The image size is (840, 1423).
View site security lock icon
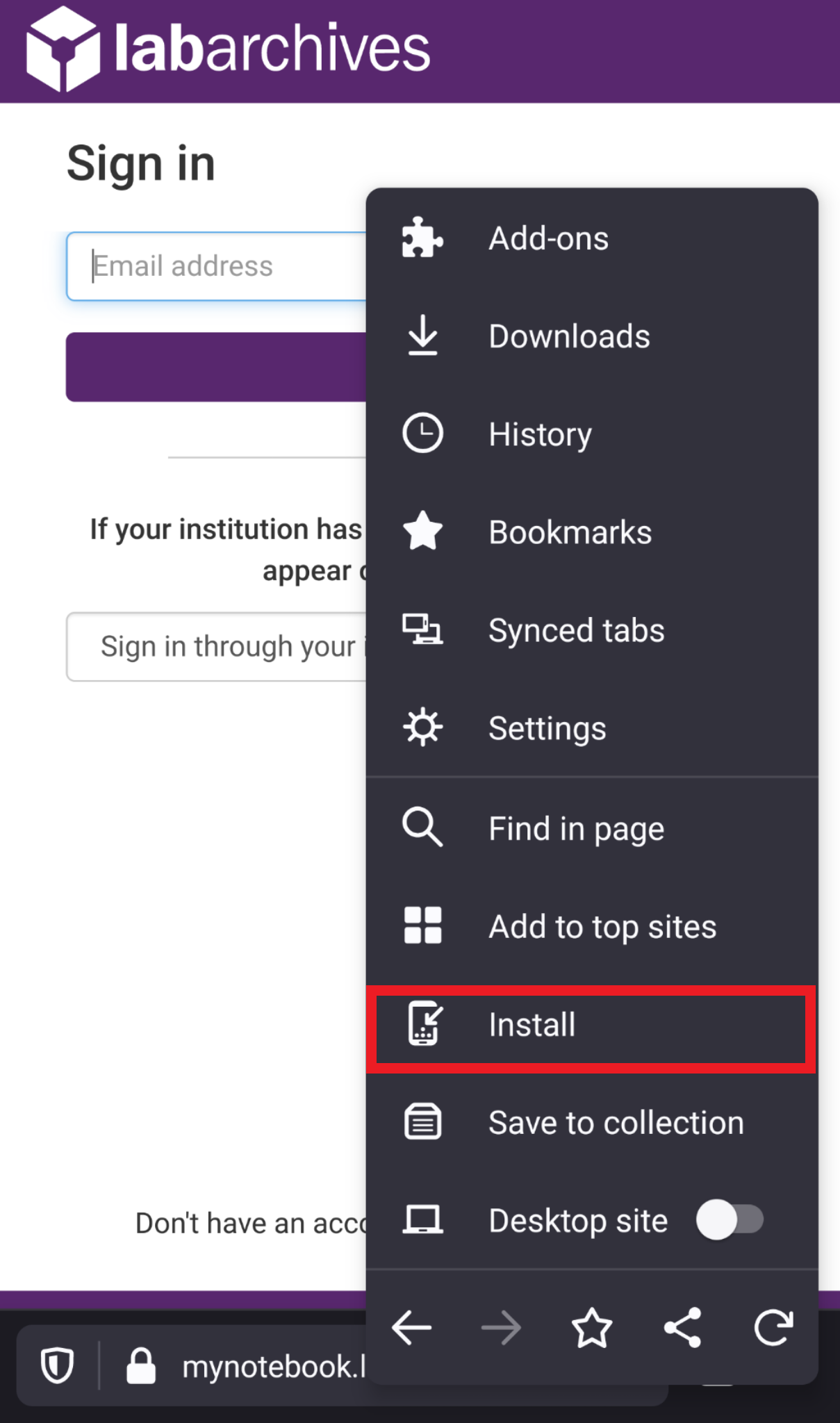[x=141, y=1365]
